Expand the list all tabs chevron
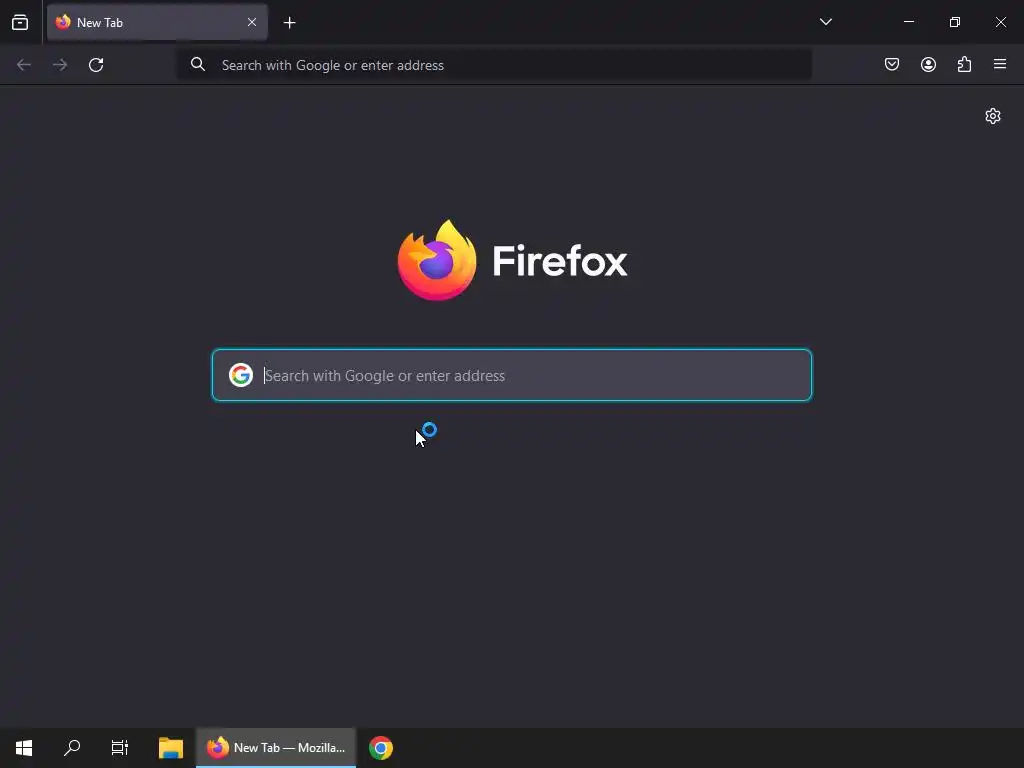Image resolution: width=1024 pixels, height=768 pixels. pos(826,22)
